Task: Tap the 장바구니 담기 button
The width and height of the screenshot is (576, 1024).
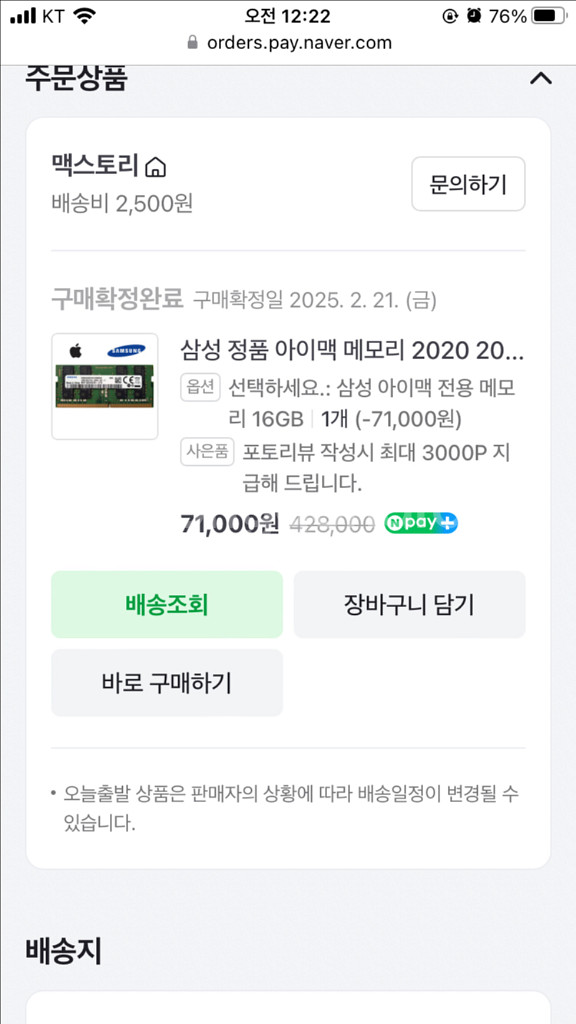Action: pos(409,604)
